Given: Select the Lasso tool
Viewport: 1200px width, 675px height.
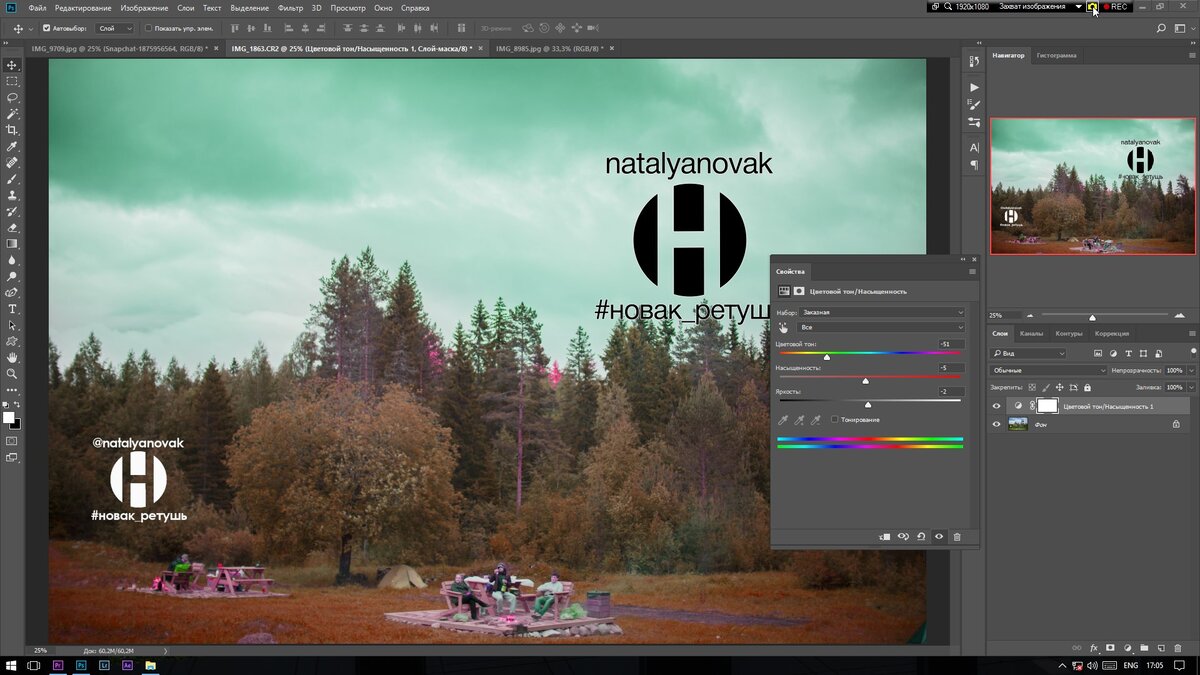Looking at the screenshot, I should click(x=12, y=97).
